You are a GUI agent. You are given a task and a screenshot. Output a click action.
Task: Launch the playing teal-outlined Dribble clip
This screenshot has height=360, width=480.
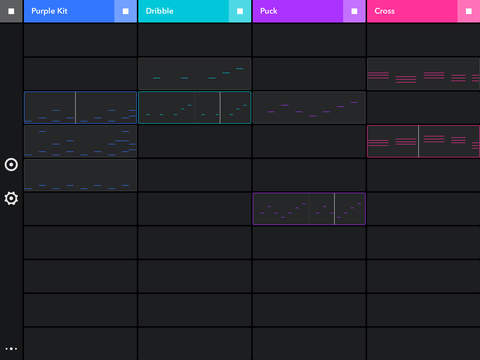point(195,107)
